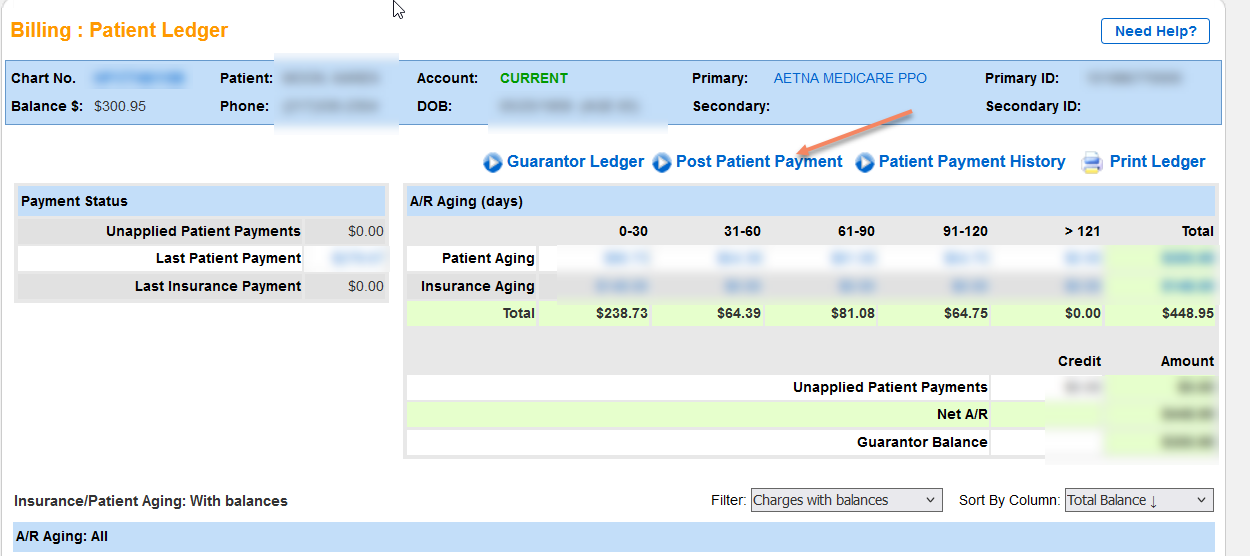Click the $448.95 grand total cell
Screen dimensions: 1250x556
pyautogui.click(x=1188, y=313)
